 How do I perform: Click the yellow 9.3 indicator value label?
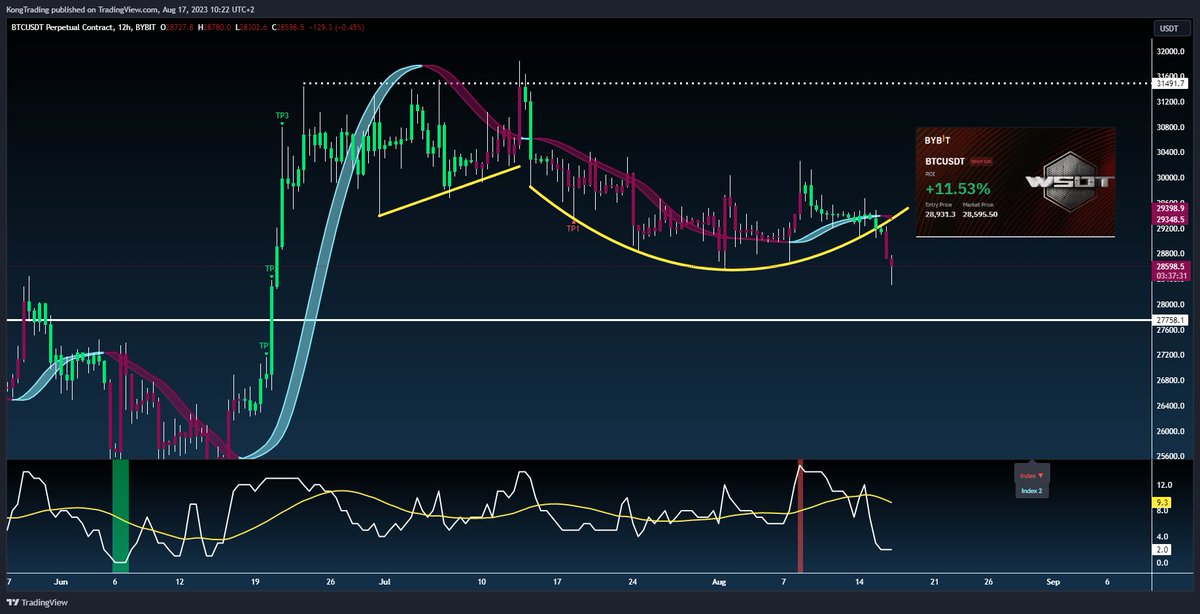[1162, 502]
